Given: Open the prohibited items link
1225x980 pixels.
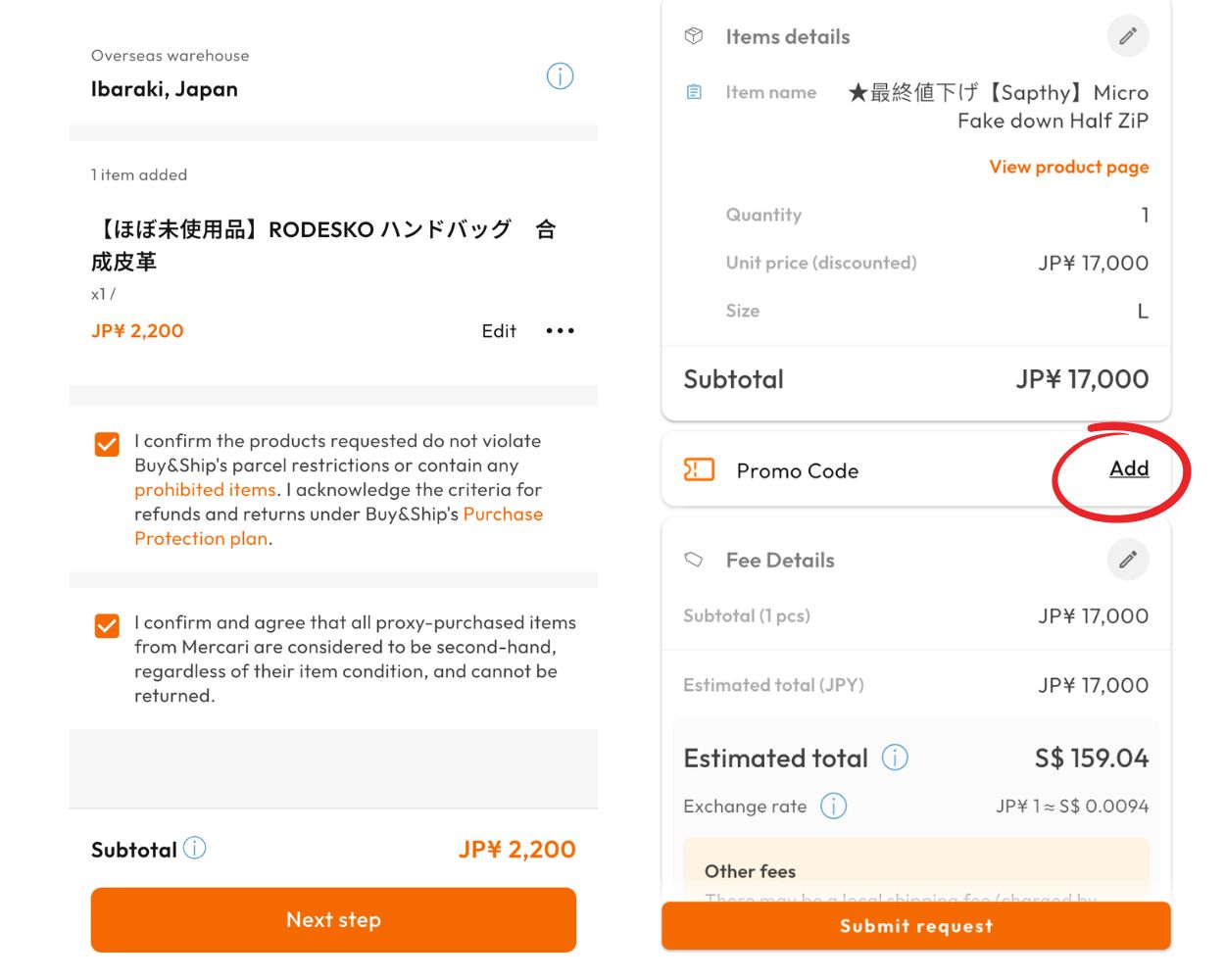Looking at the screenshot, I should [205, 489].
